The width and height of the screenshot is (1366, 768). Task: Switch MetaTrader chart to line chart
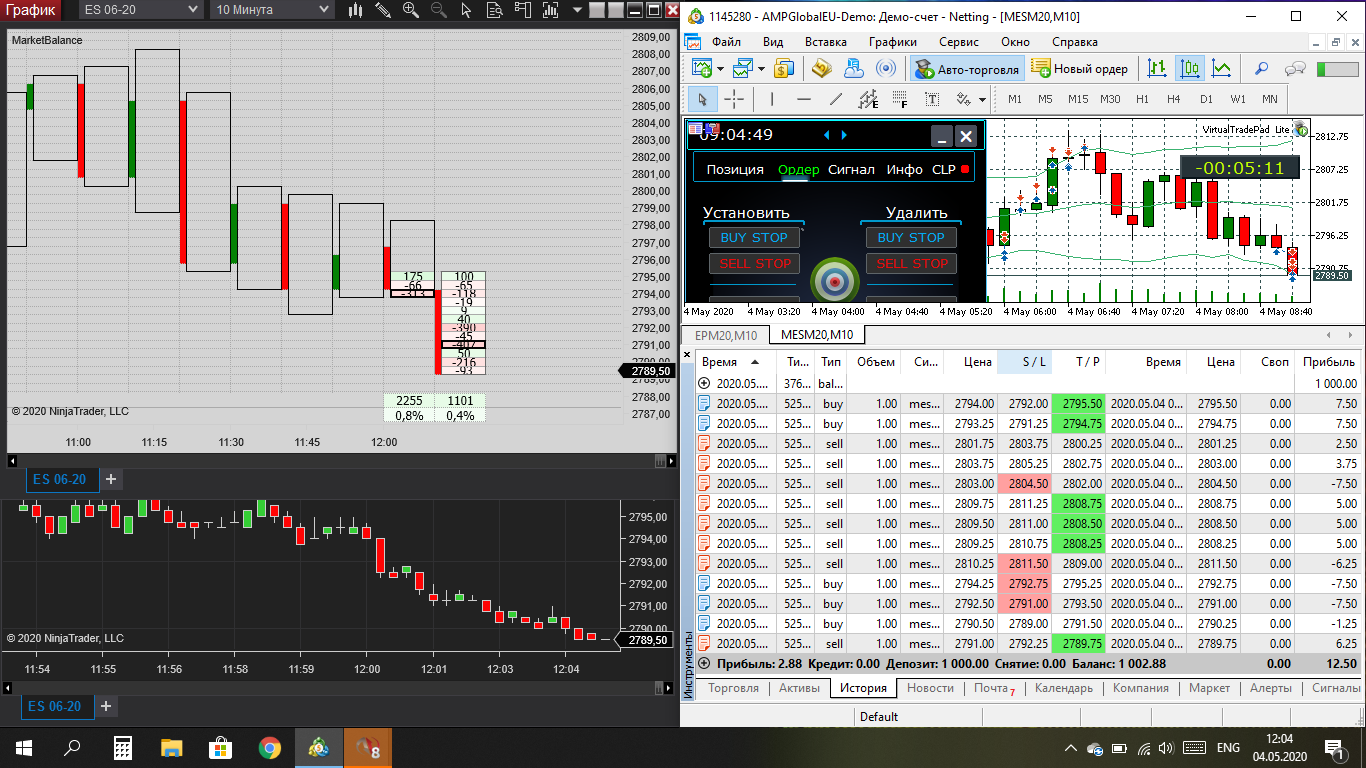click(1222, 68)
